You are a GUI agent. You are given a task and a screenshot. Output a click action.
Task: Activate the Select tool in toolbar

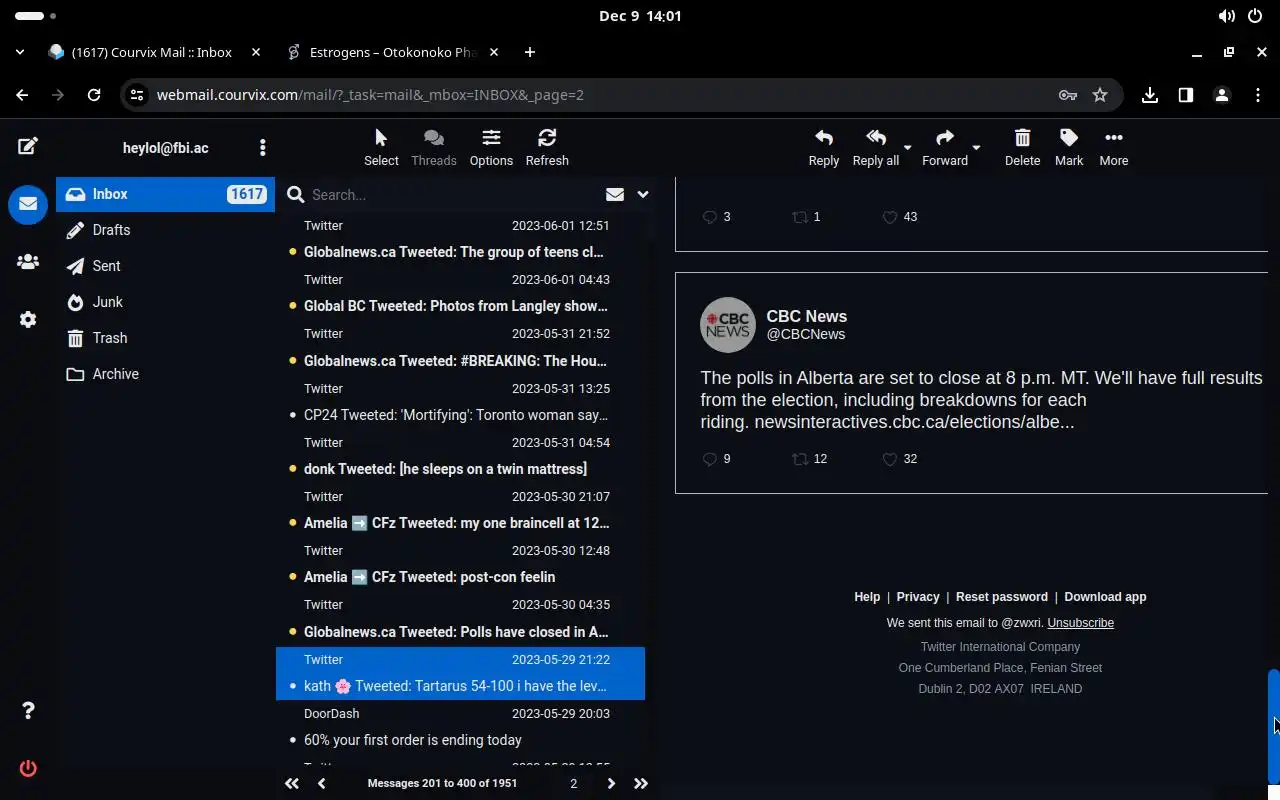(x=381, y=147)
